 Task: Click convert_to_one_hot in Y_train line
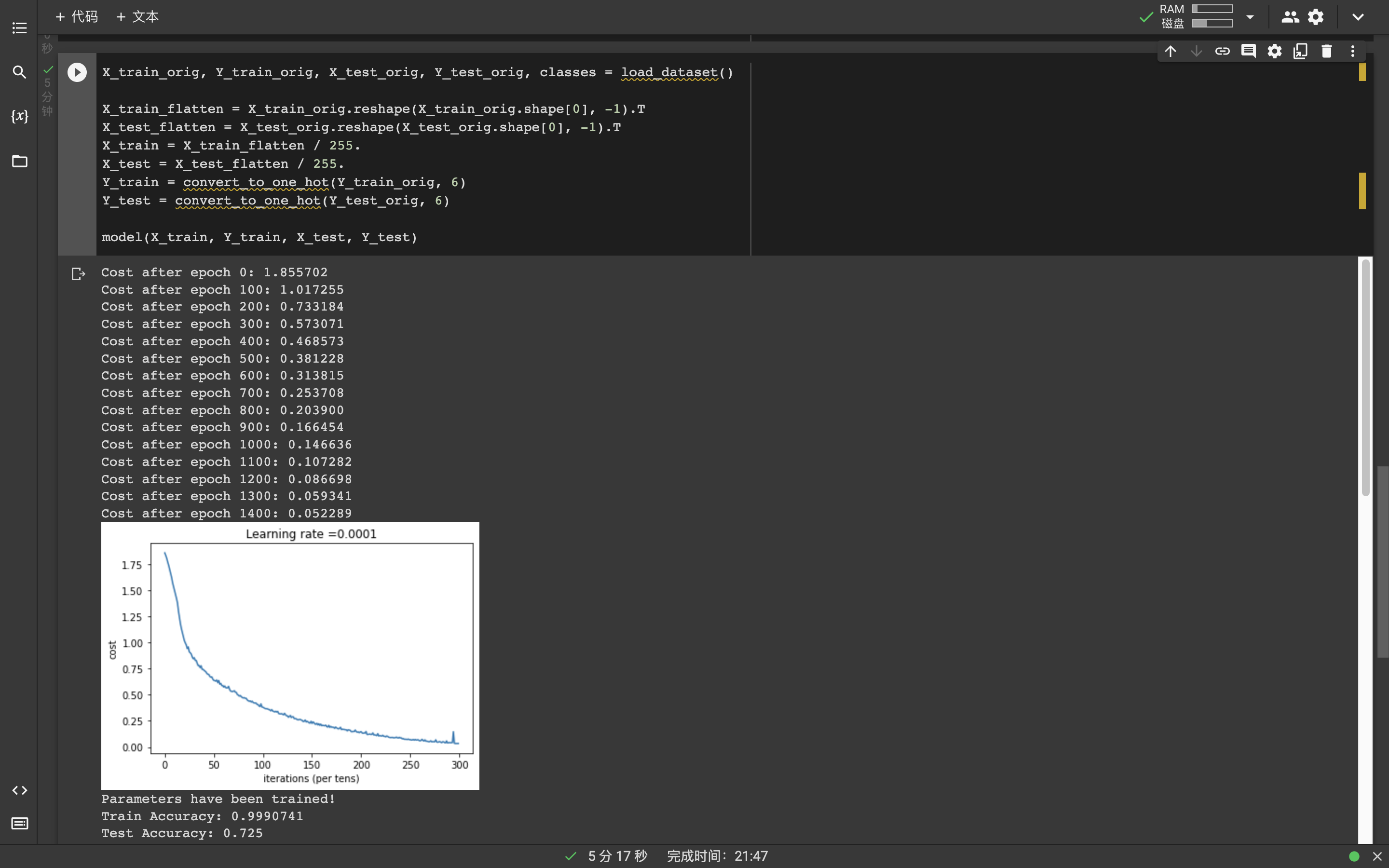point(256,182)
